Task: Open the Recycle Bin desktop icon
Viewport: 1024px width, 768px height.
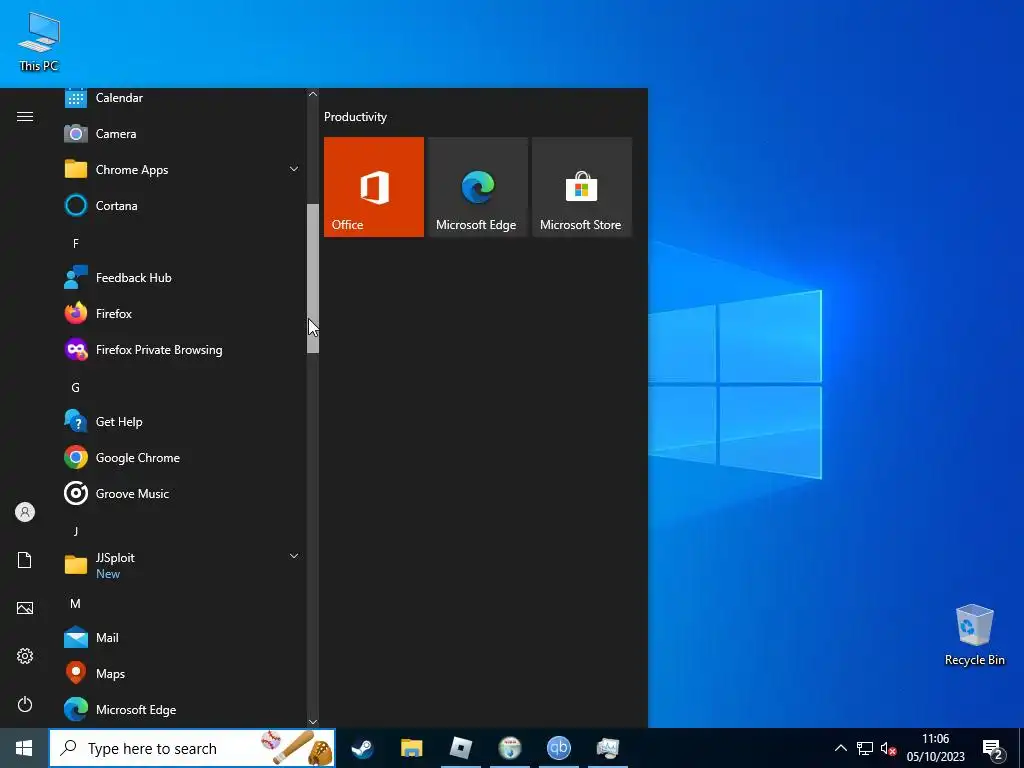Action: point(974,635)
